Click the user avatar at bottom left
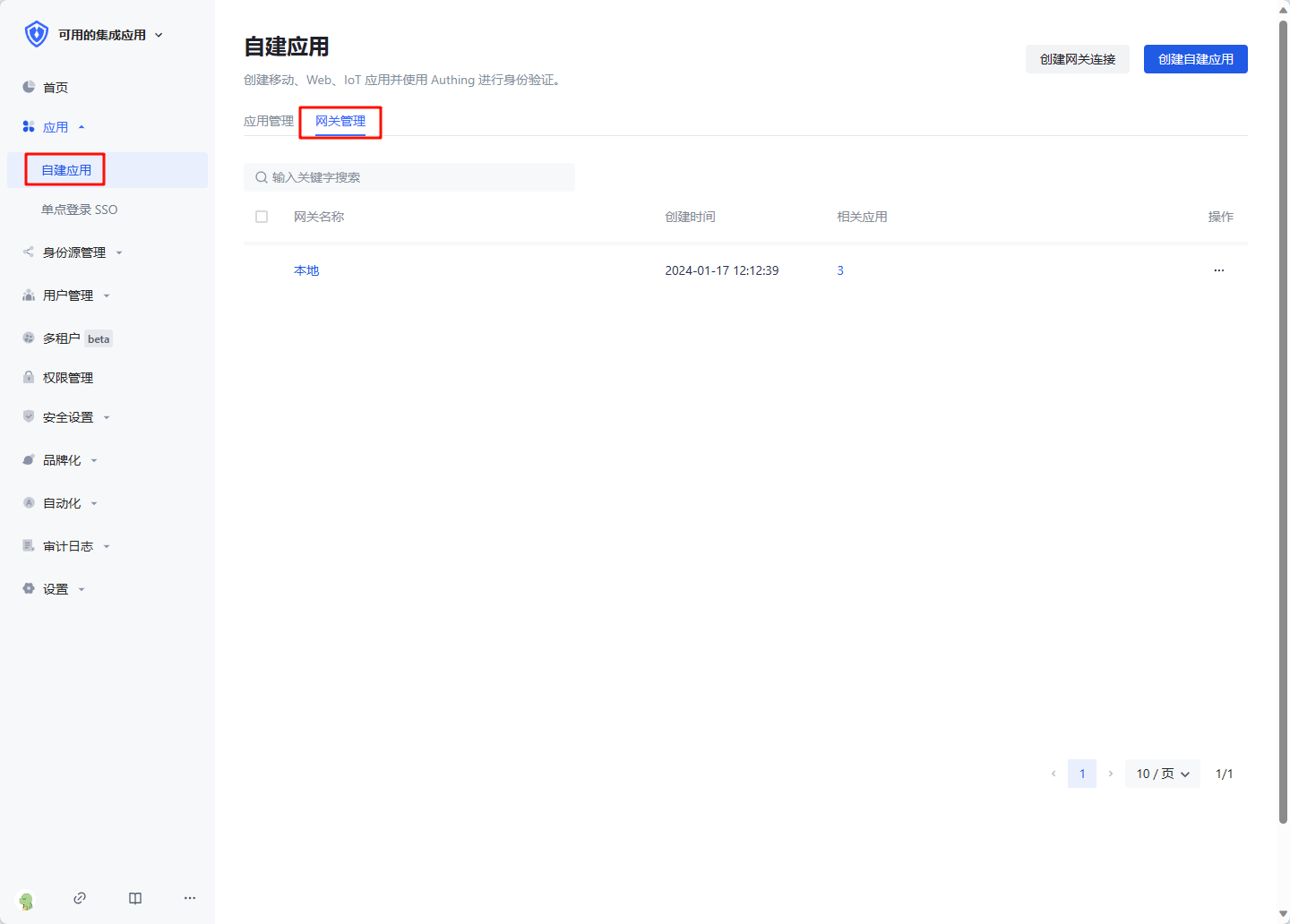 click(x=27, y=901)
